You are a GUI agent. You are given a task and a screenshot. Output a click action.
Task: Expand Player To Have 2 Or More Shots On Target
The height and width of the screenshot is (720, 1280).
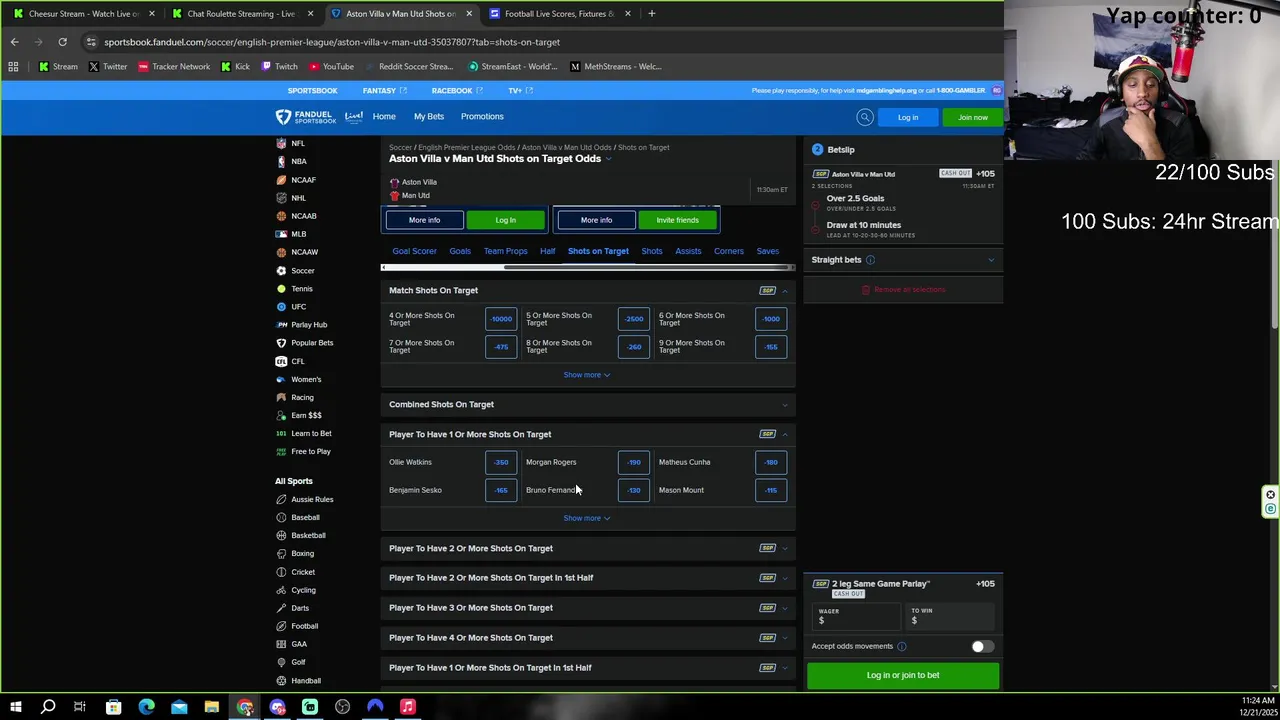588,548
